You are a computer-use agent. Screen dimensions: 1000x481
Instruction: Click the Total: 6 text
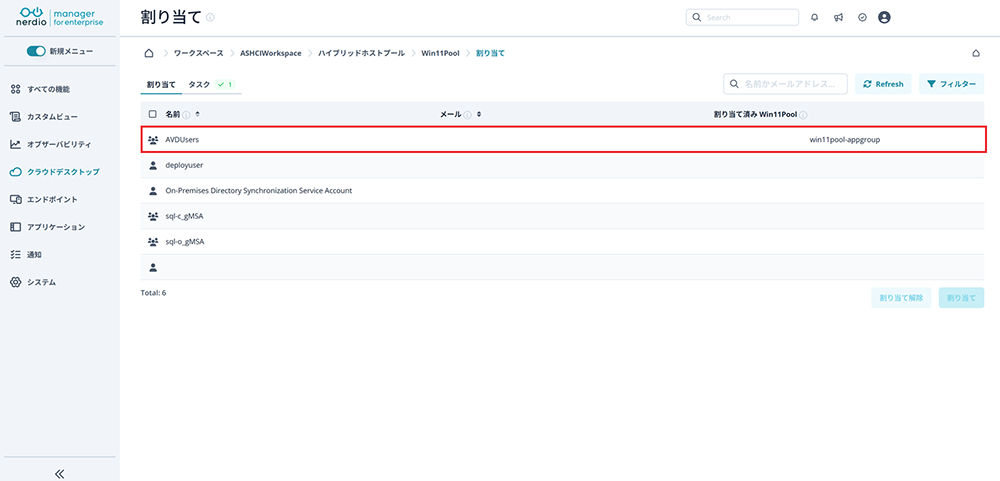point(153,293)
